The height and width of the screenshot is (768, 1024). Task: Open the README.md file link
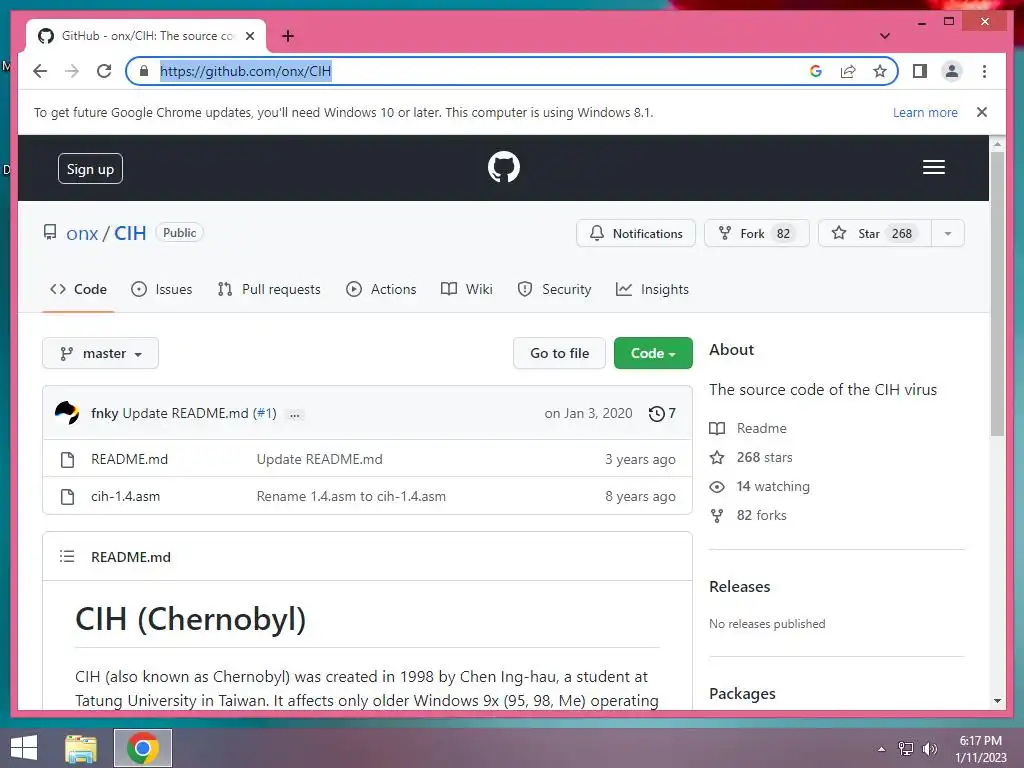point(129,460)
